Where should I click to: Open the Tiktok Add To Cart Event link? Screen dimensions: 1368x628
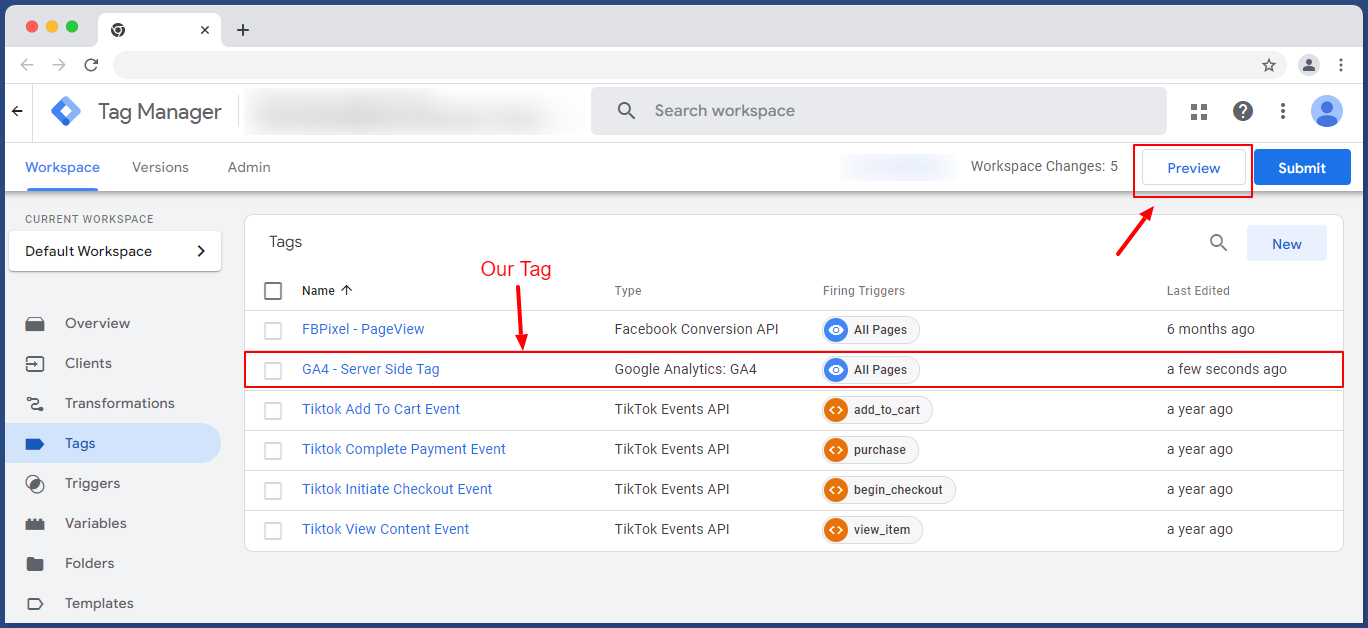381,409
